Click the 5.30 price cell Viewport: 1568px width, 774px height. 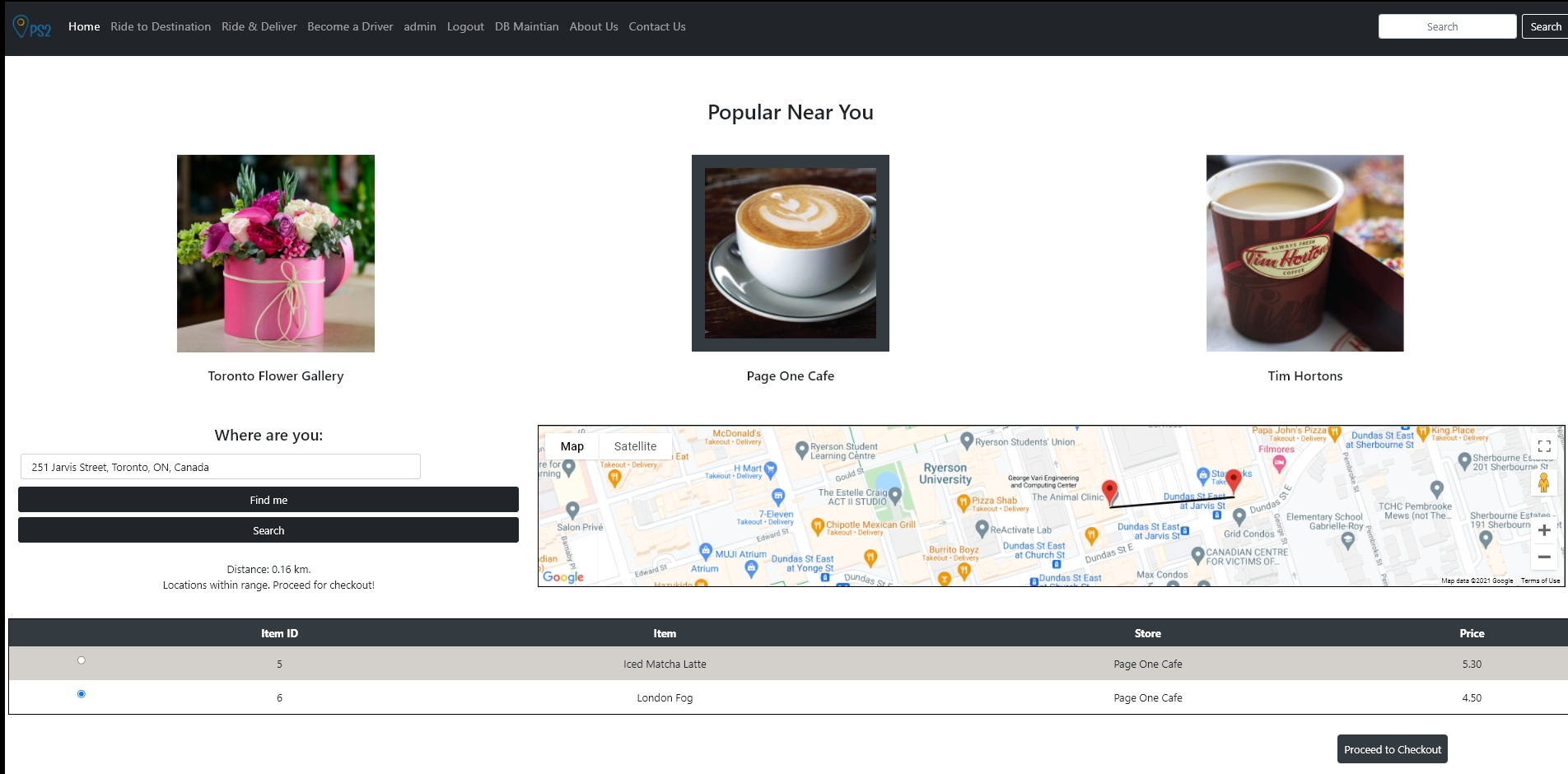(x=1472, y=664)
